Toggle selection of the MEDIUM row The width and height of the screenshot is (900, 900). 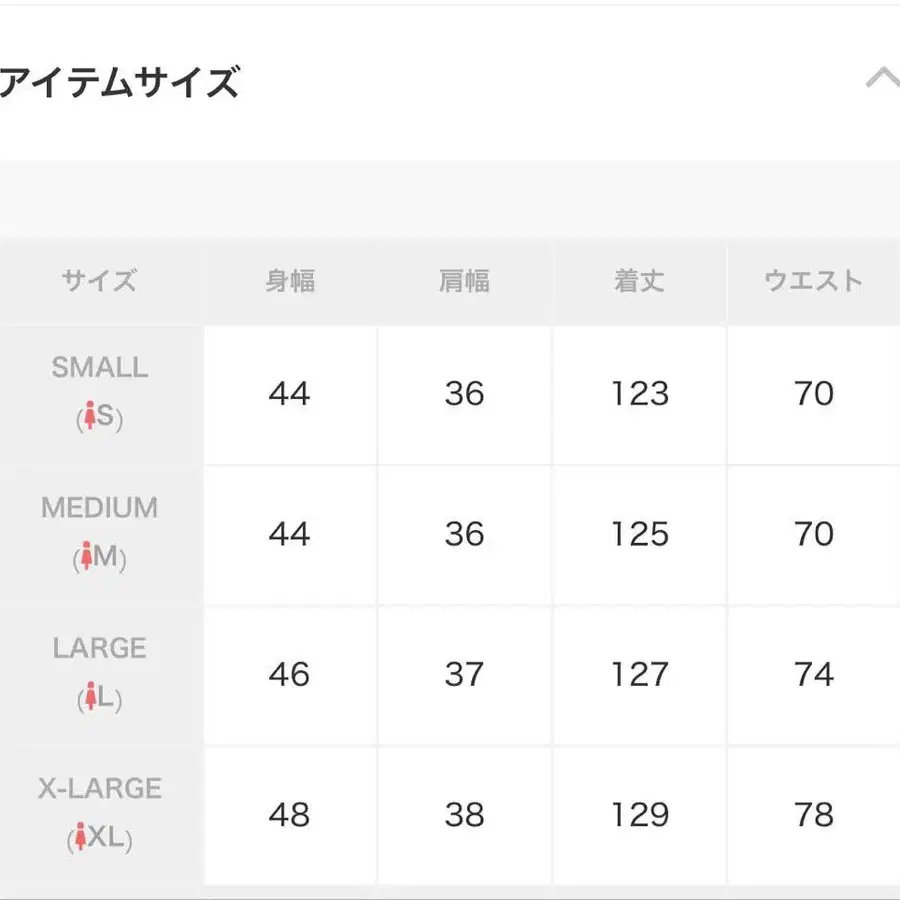point(99,534)
